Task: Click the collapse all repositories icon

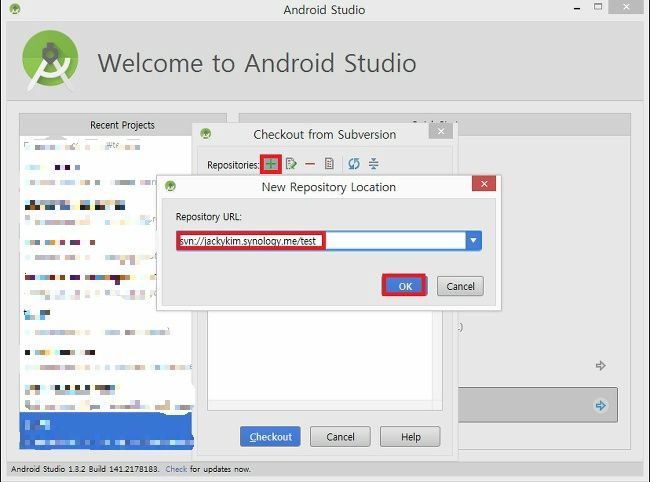Action: (x=374, y=164)
